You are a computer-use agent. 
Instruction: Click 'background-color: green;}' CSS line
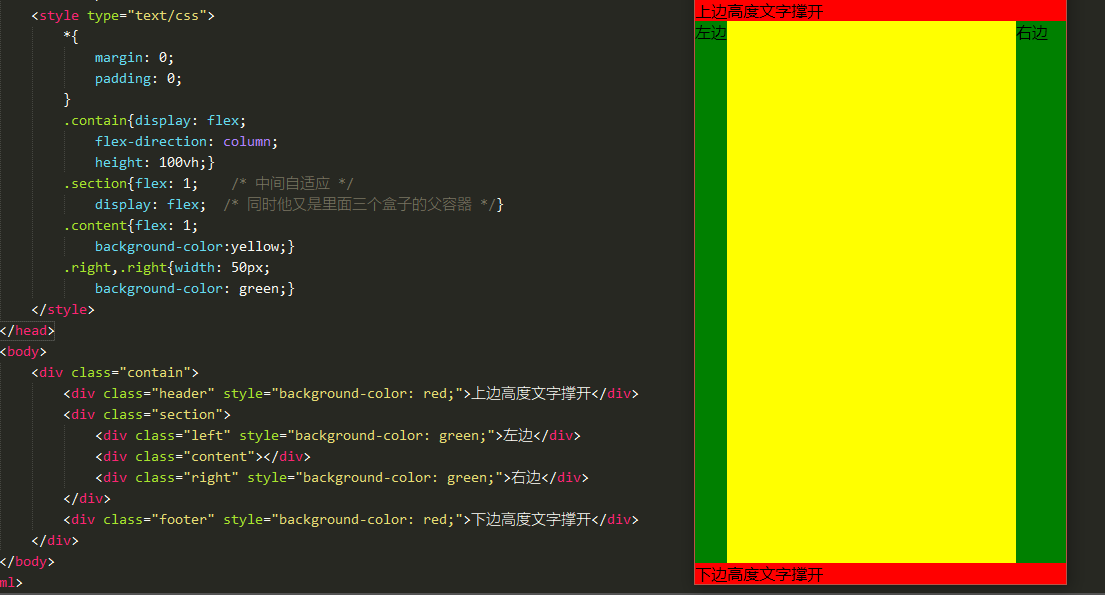pyautogui.click(x=195, y=289)
